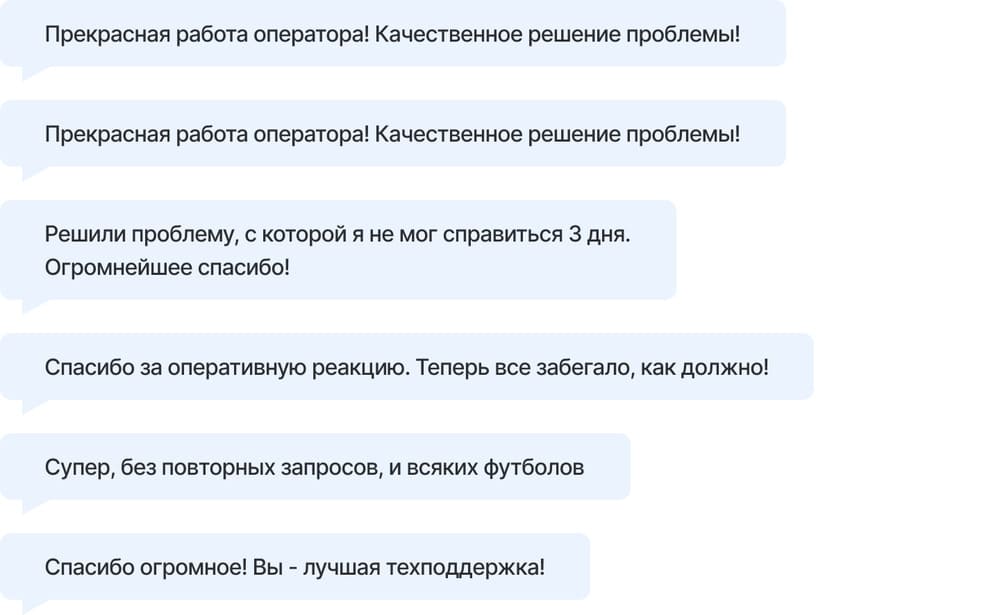The height and width of the screenshot is (615, 1000).
Task: Select the 'Спасибо огромное! Вы - лучшая техподдержка!' message
Action: (295, 567)
